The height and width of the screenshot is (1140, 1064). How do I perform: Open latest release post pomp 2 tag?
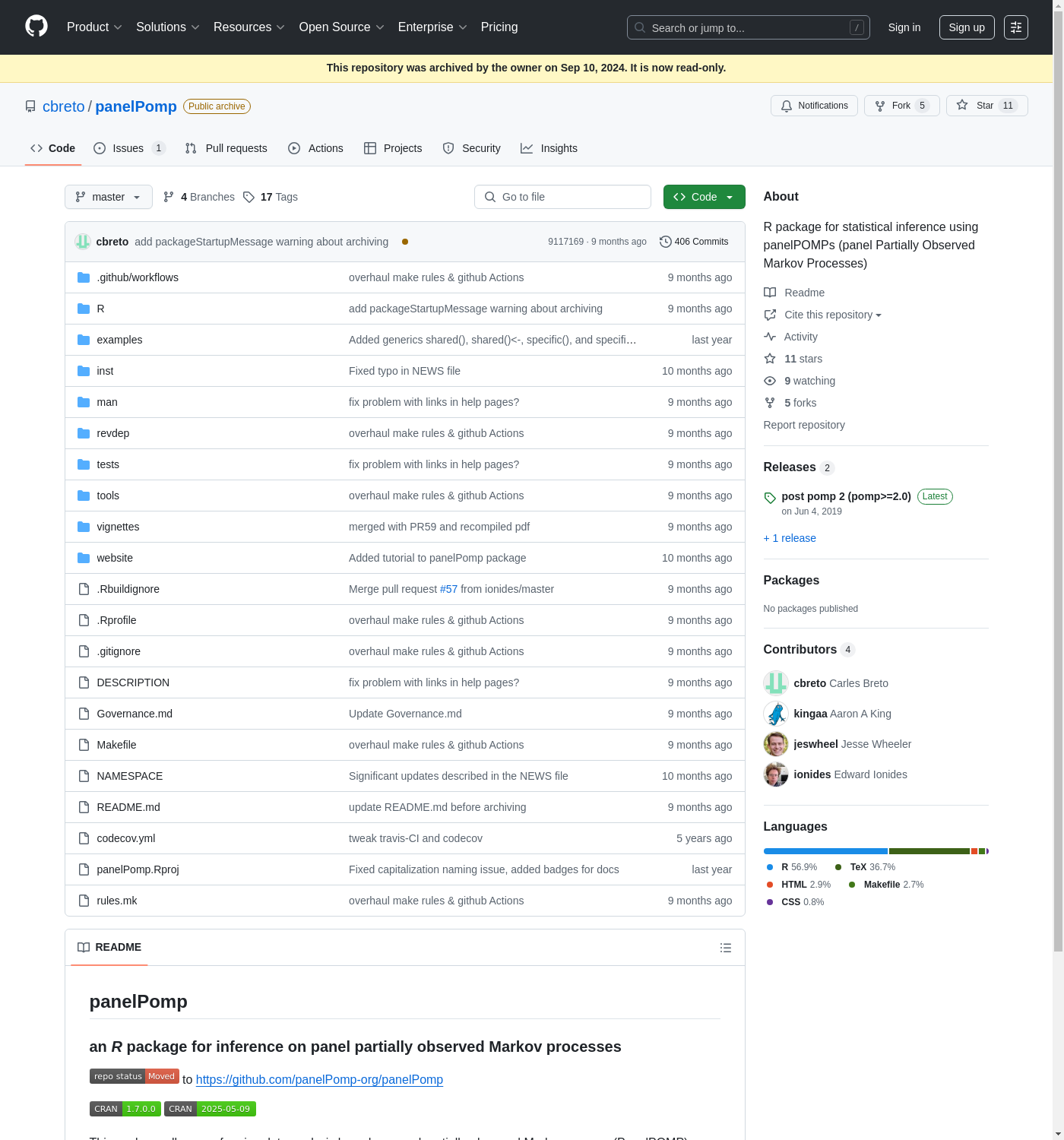click(846, 496)
